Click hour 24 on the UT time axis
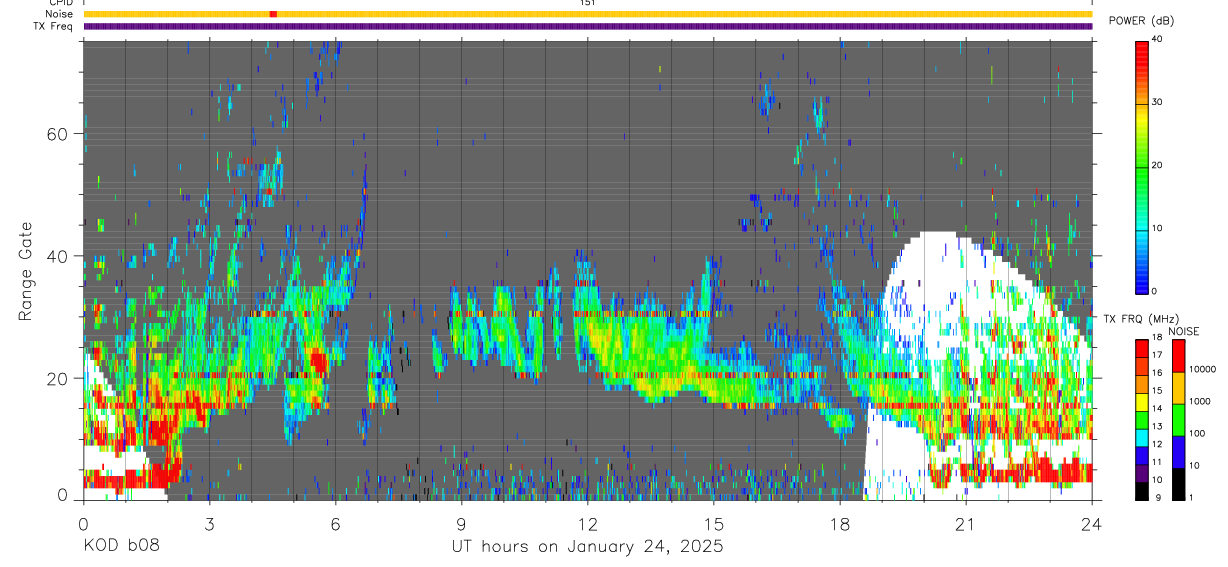The image size is (1228, 567). (x=1092, y=523)
